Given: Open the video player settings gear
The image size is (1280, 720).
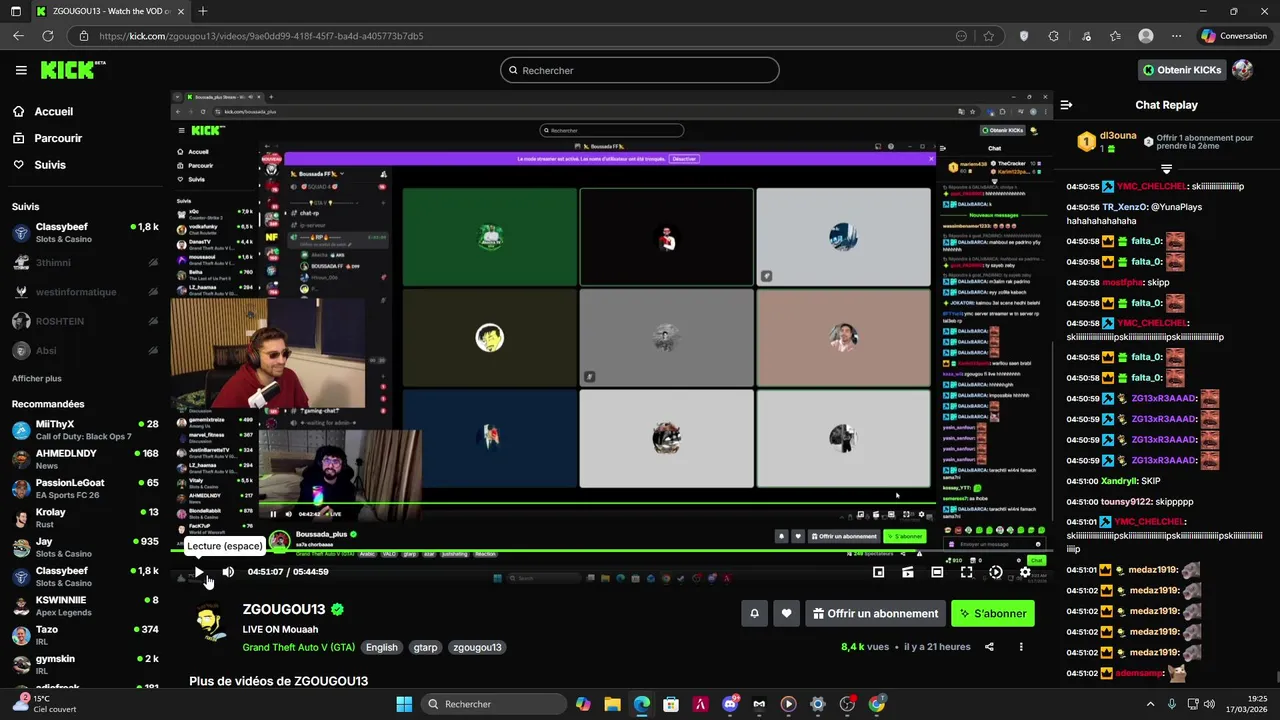Looking at the screenshot, I should 1025,572.
